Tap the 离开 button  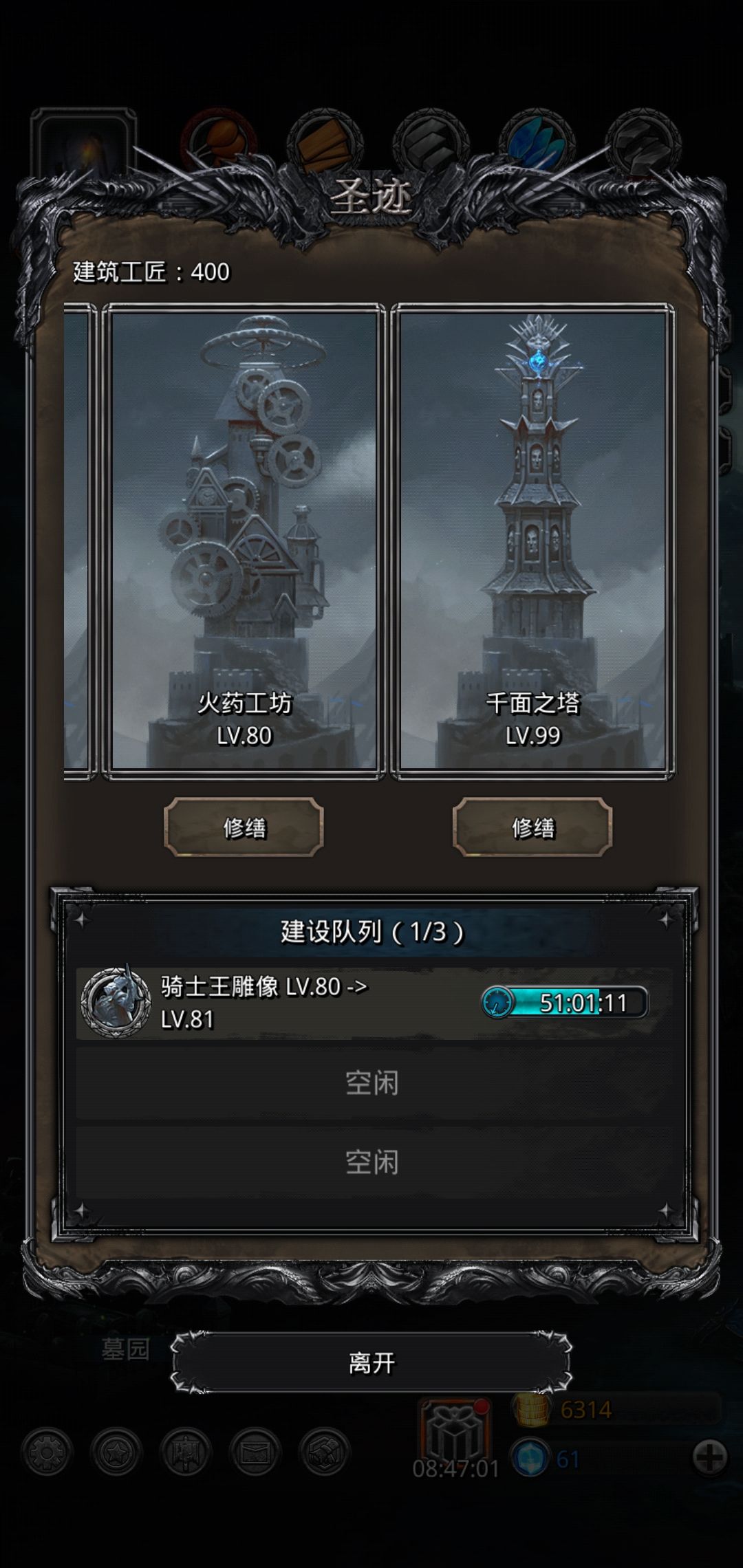[x=371, y=1362]
